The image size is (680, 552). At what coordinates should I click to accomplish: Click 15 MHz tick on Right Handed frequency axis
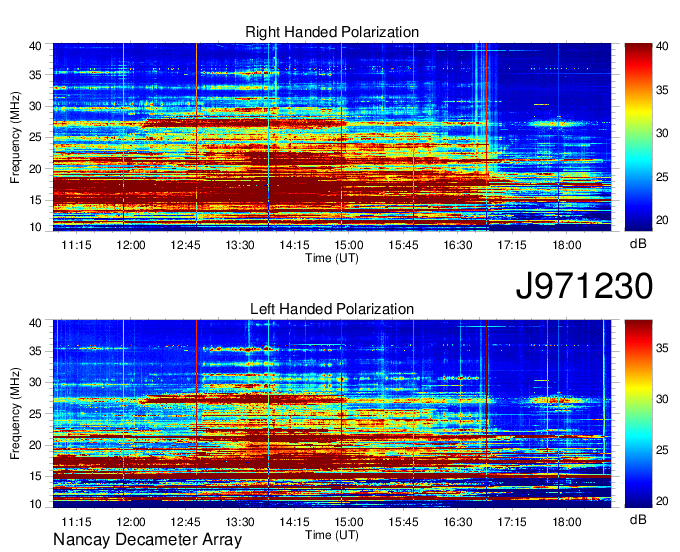(35, 200)
